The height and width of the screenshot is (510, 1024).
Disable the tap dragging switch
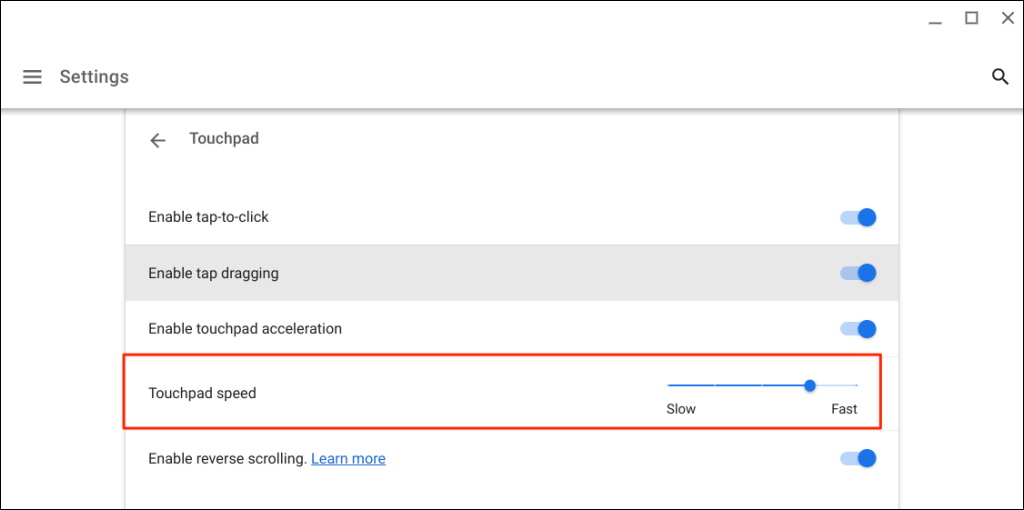pos(859,273)
